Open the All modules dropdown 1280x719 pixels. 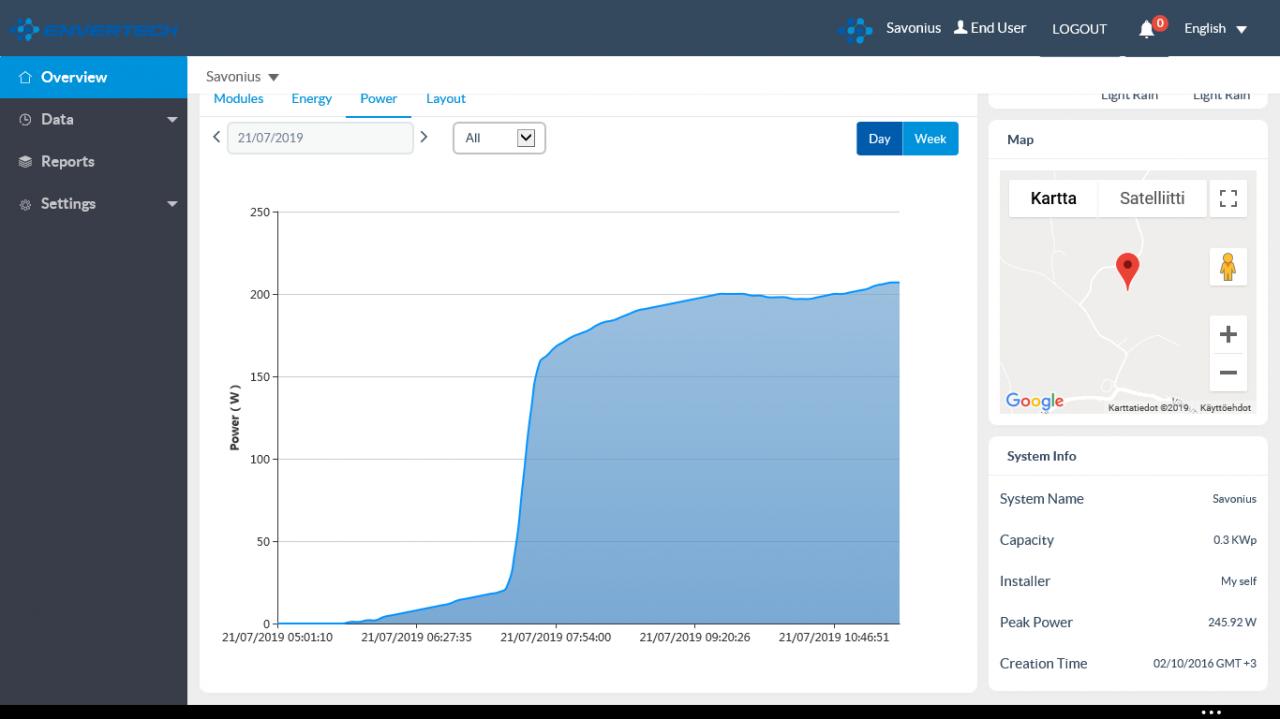[499, 138]
